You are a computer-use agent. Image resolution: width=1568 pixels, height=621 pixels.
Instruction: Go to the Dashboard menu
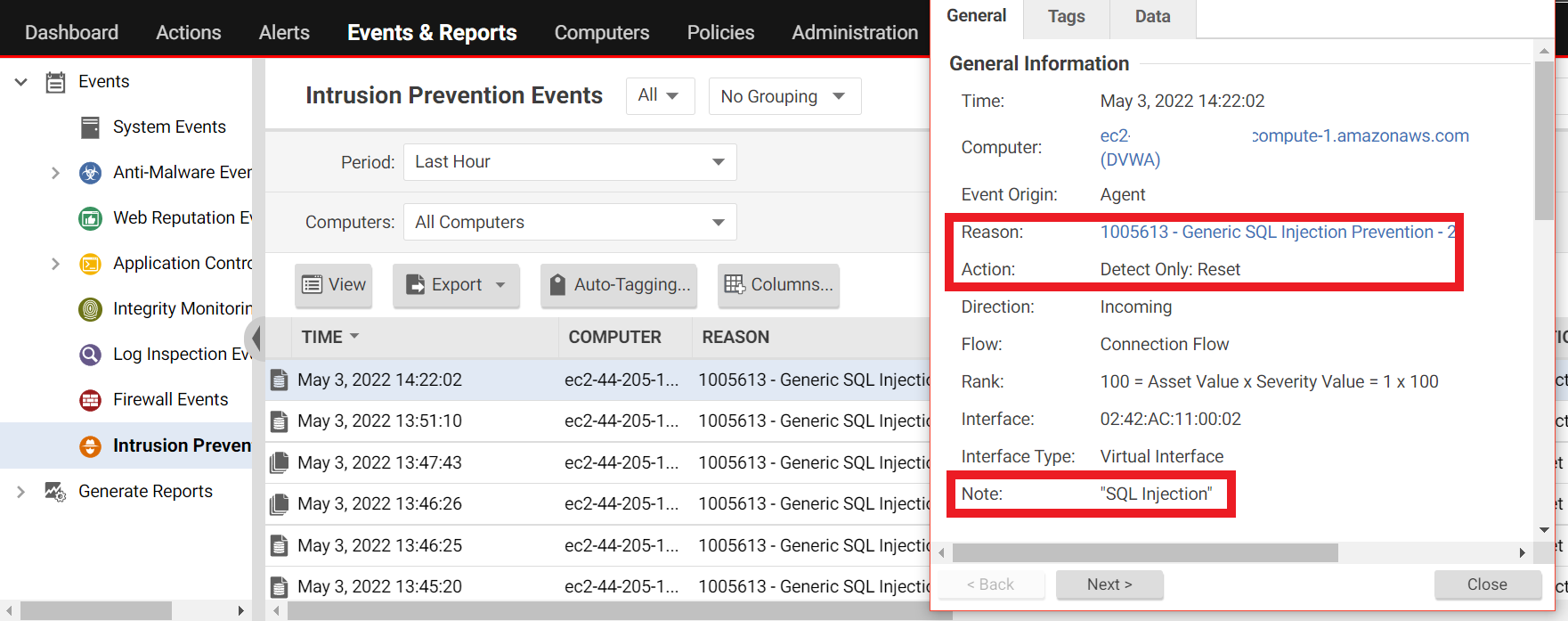point(72,33)
